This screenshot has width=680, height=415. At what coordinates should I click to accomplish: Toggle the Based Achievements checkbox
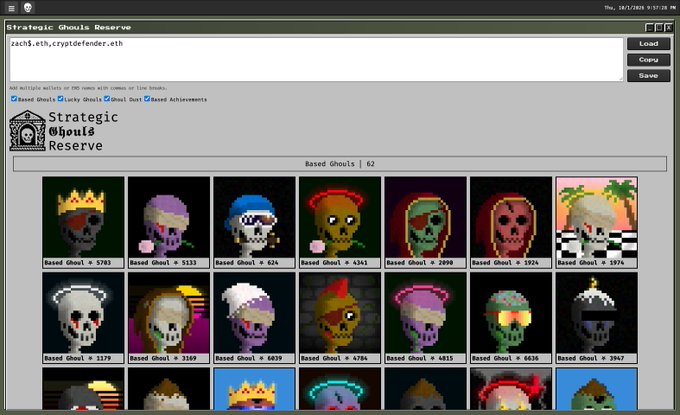click(147, 99)
